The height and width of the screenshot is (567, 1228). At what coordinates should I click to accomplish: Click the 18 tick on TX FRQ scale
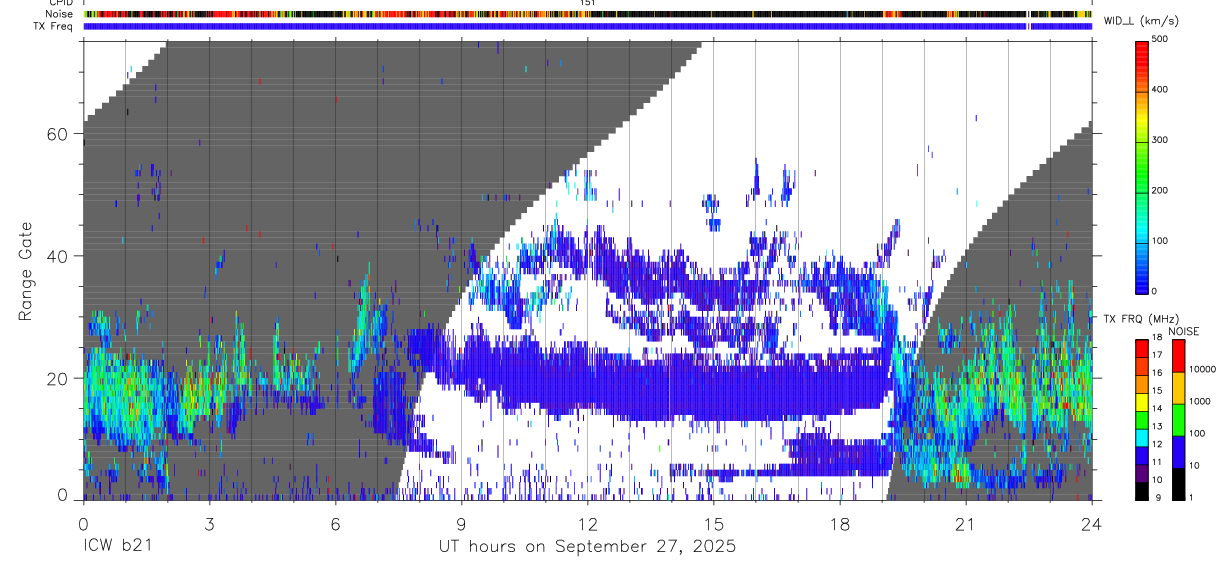pyautogui.click(x=1158, y=339)
